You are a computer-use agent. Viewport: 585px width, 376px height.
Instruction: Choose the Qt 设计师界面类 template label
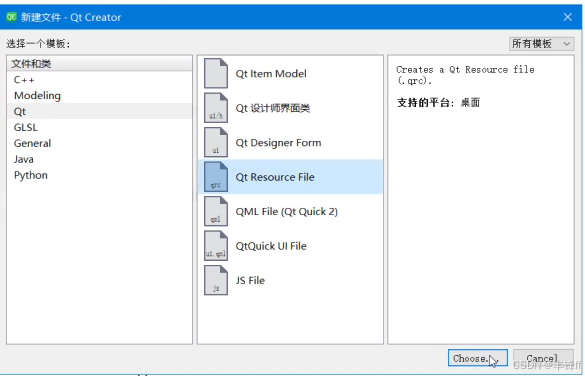[272, 108]
